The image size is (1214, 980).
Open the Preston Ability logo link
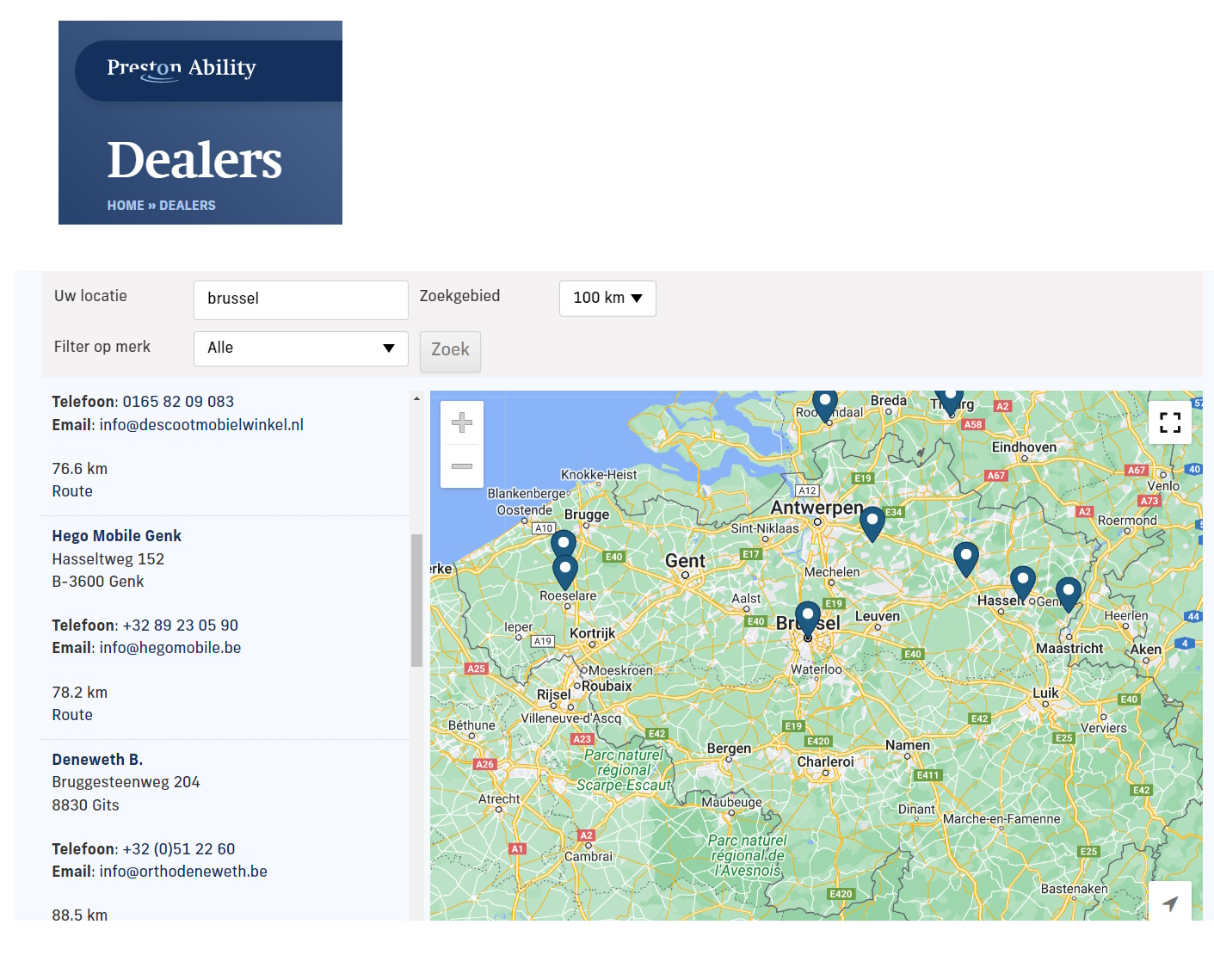(x=182, y=69)
